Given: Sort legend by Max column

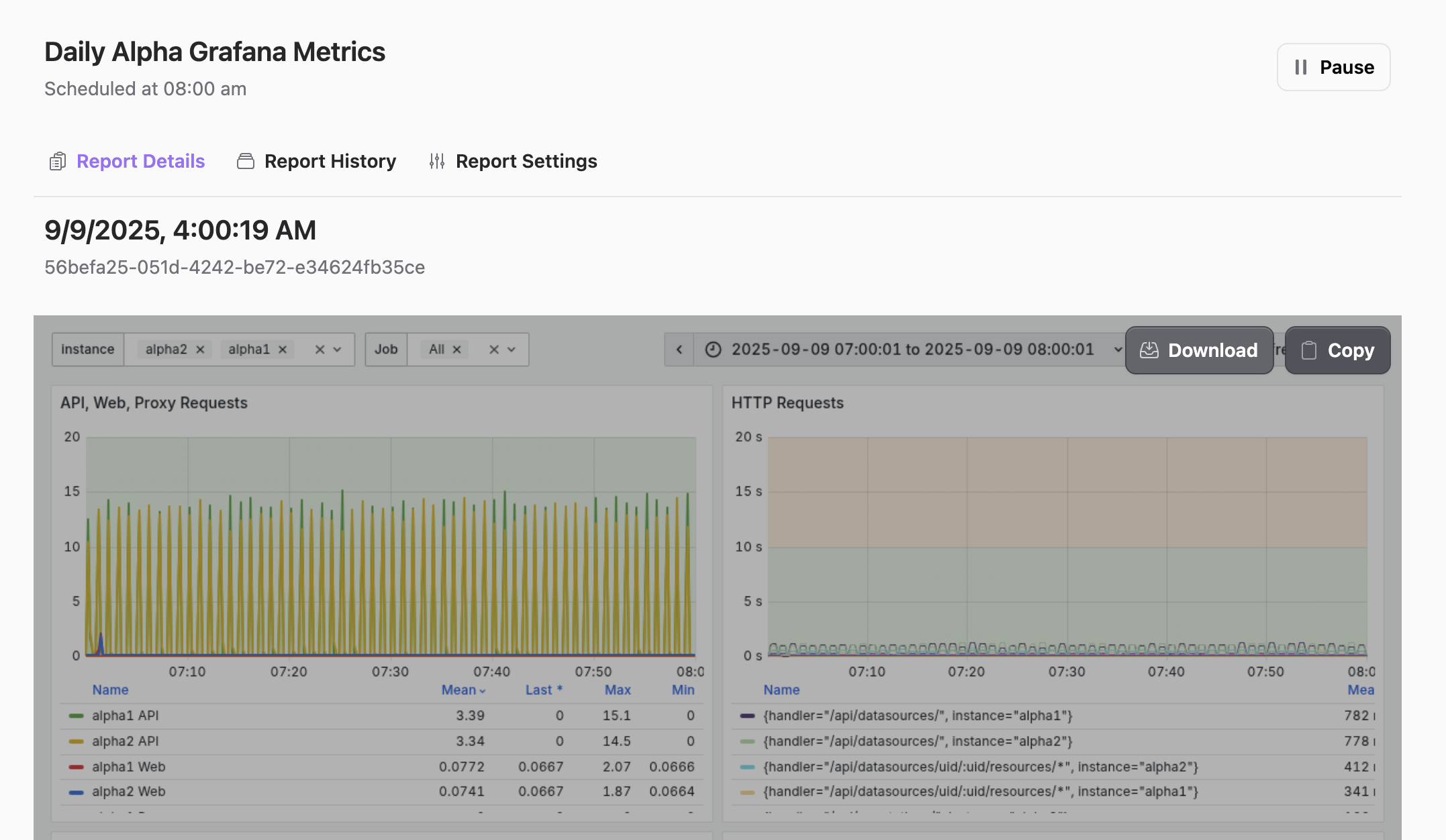Looking at the screenshot, I should (x=618, y=690).
